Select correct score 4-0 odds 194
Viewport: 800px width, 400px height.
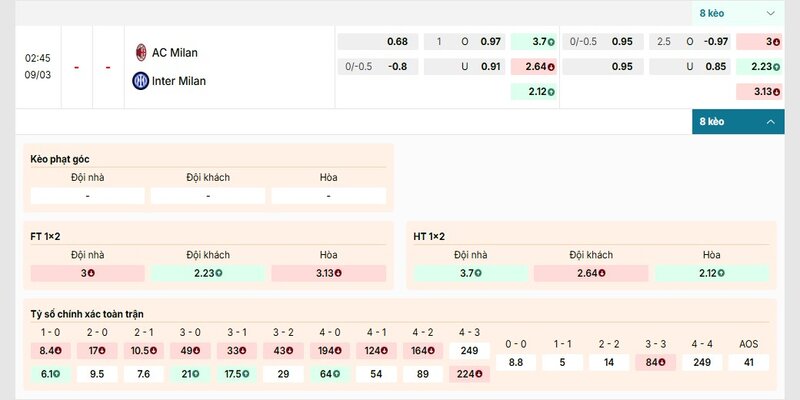pyautogui.click(x=330, y=351)
